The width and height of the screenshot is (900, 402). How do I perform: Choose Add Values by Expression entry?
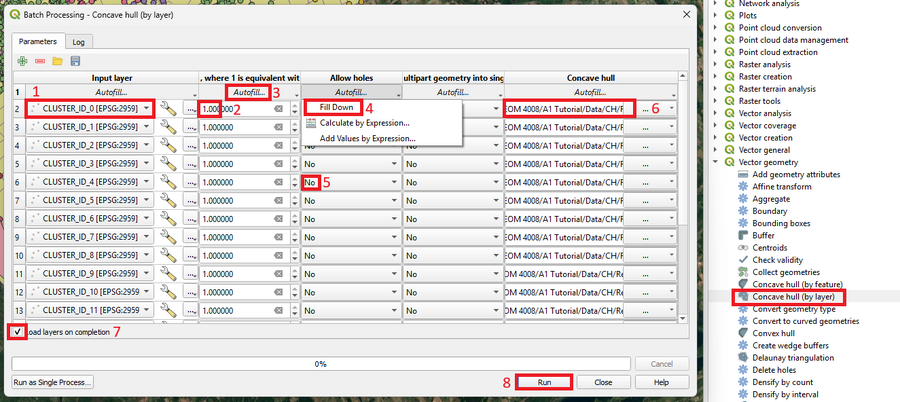click(368, 138)
